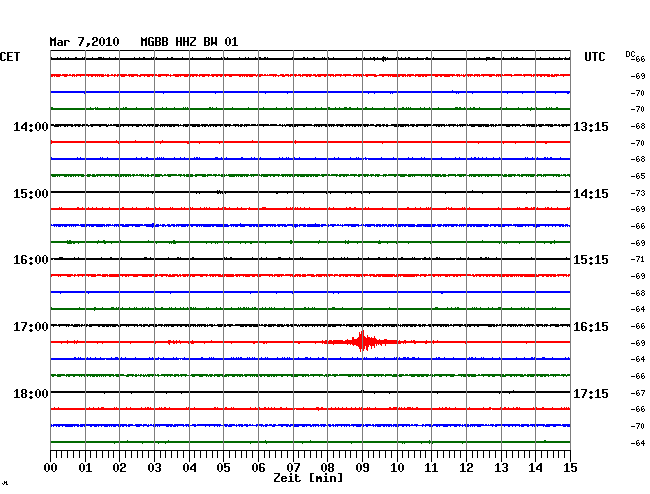
Task: Select the DC value -67
Action: pyautogui.click(x=638, y=393)
